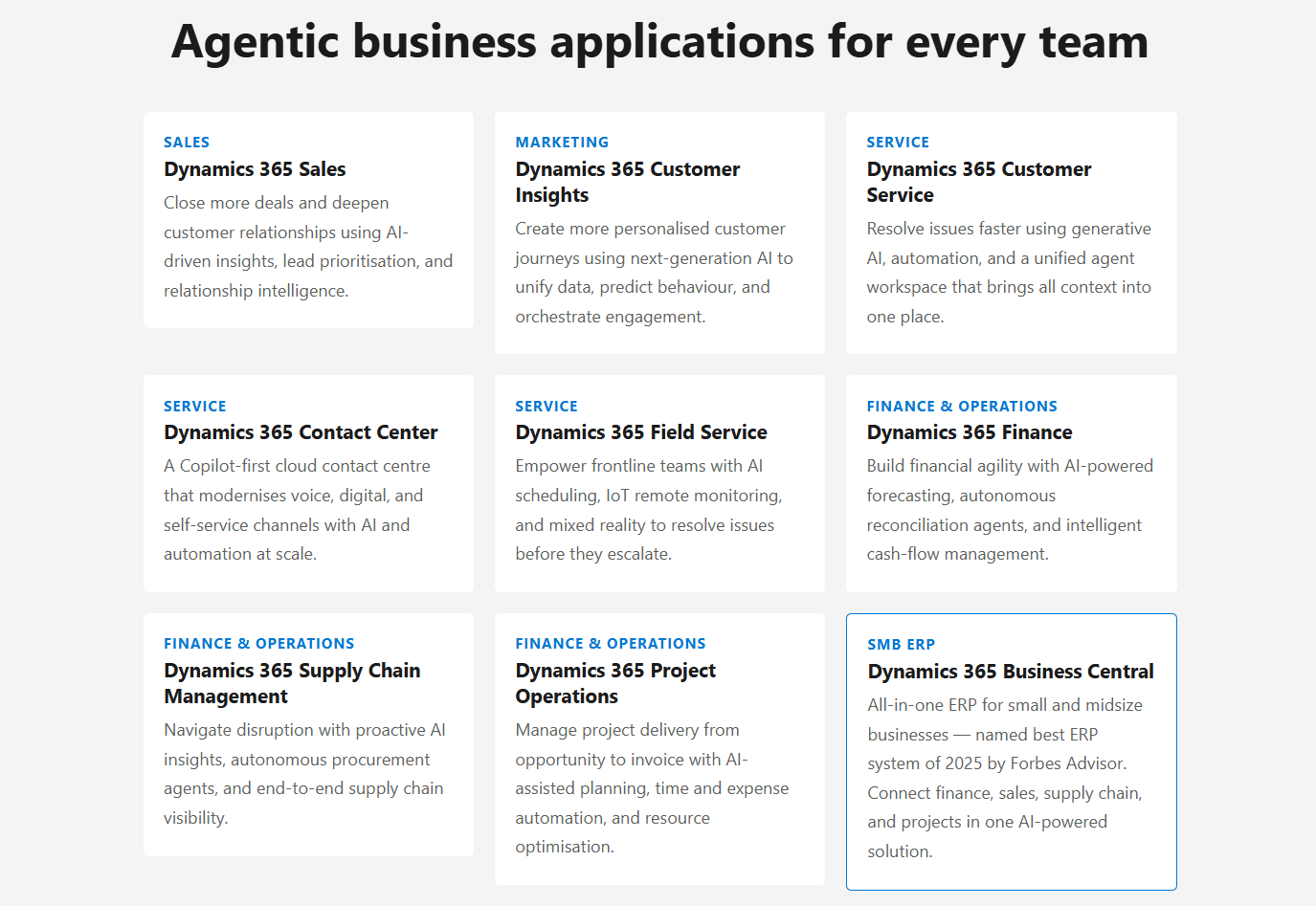Click the SERVICE label above Customer Service
This screenshot has width=1316, height=906.
tap(898, 143)
